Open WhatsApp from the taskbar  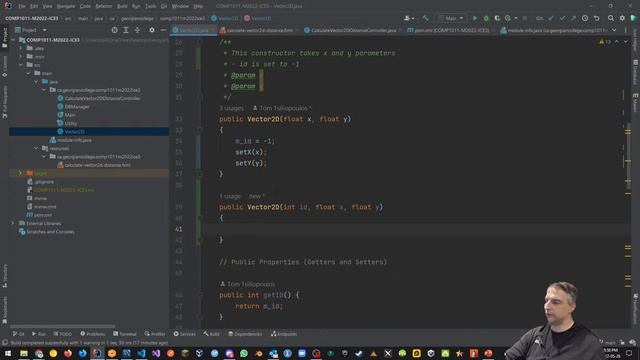coord(244,353)
